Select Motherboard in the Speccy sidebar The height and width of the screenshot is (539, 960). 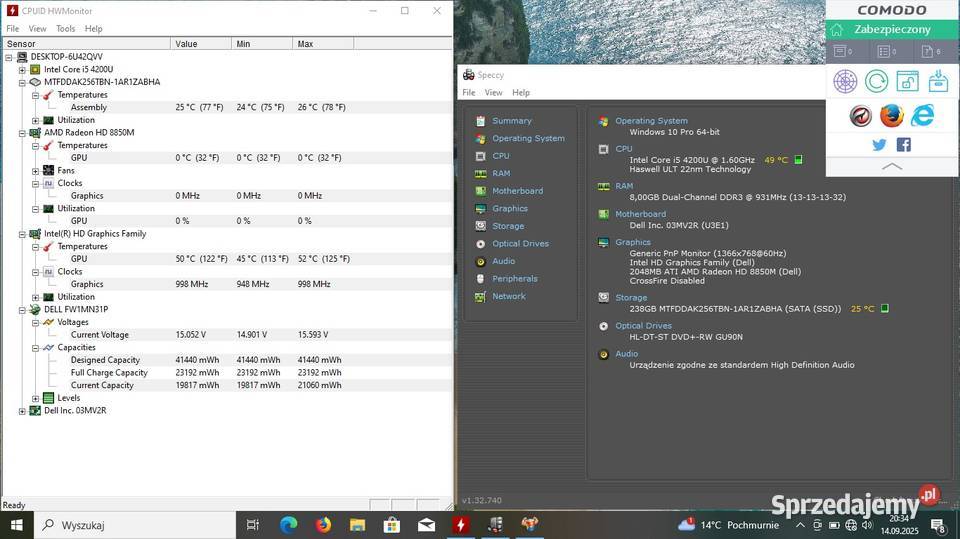point(517,191)
